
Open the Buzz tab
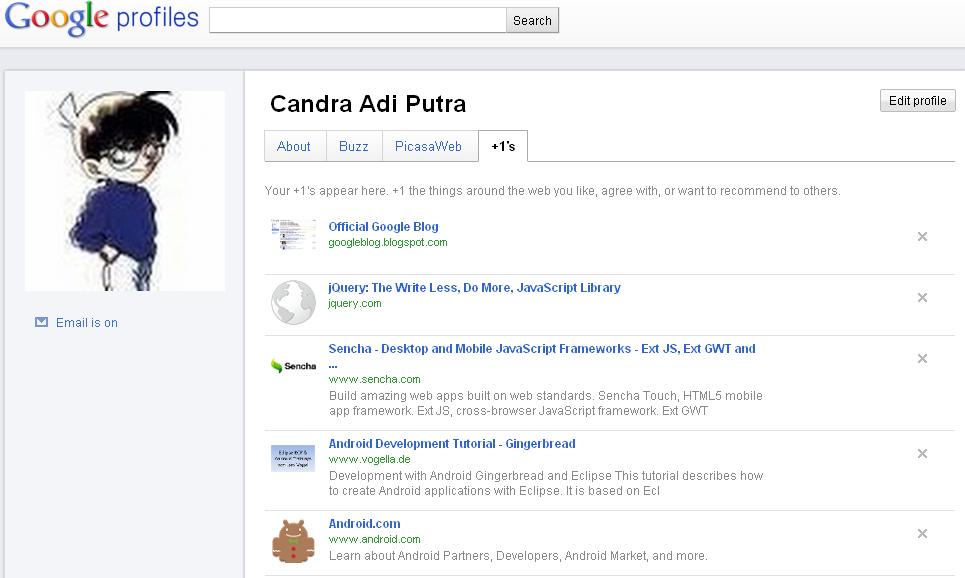[x=354, y=146]
